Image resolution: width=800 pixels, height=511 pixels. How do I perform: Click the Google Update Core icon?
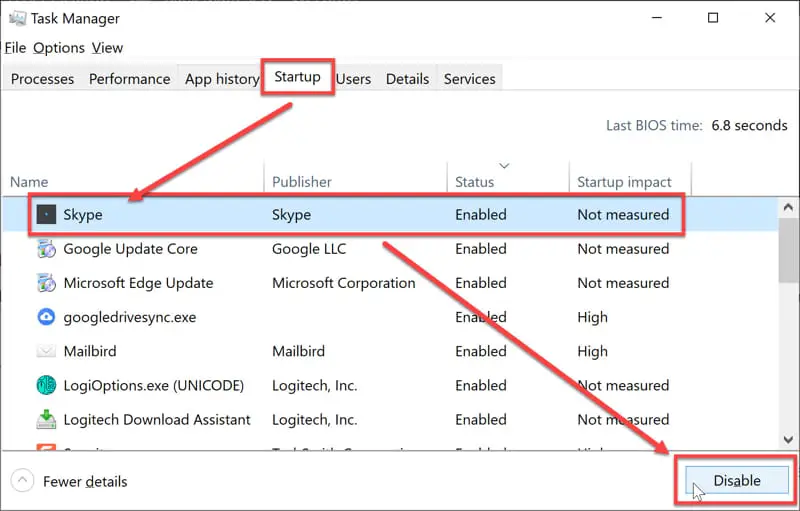click(46, 249)
